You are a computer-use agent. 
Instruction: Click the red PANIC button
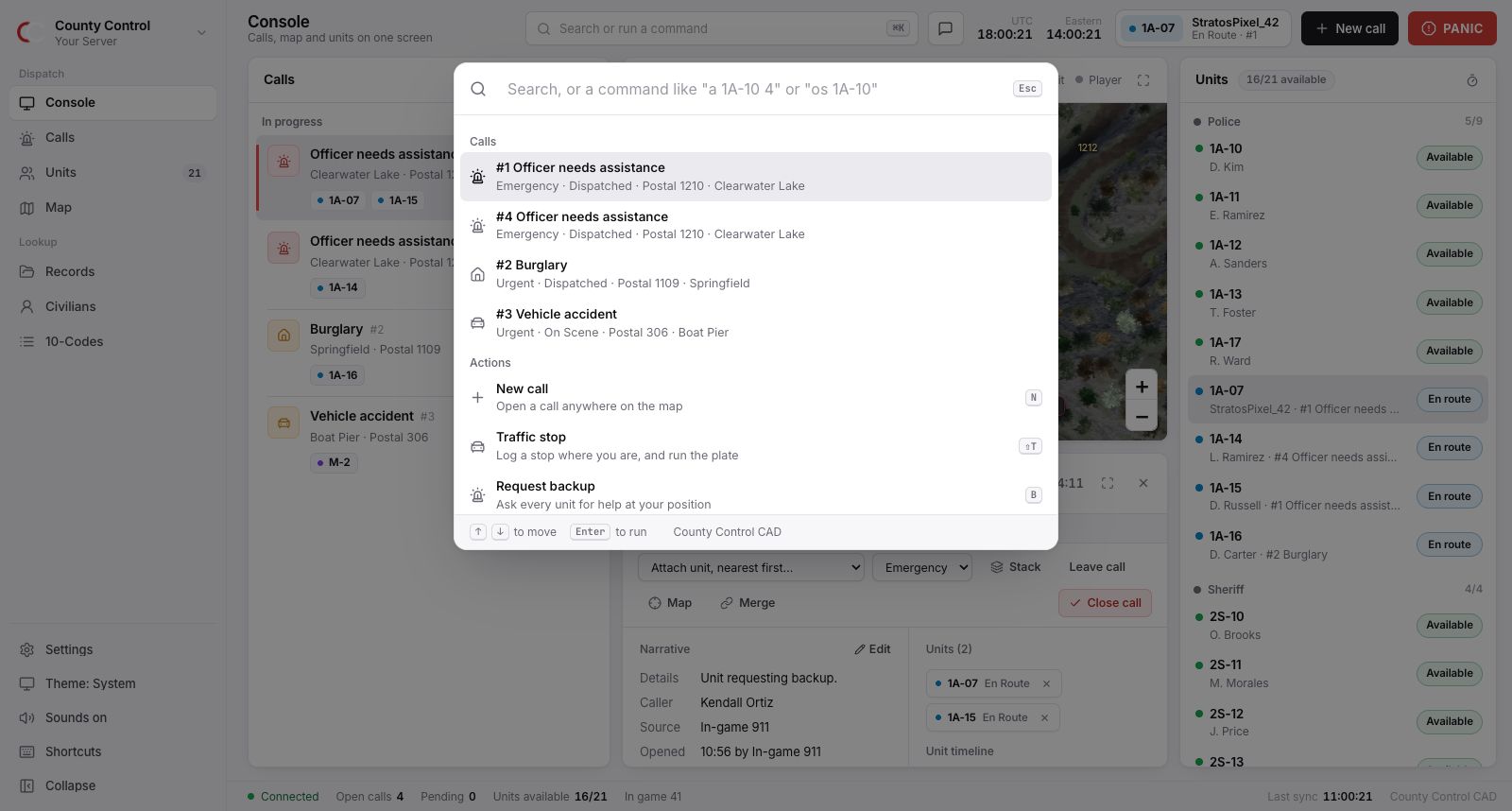(1452, 28)
